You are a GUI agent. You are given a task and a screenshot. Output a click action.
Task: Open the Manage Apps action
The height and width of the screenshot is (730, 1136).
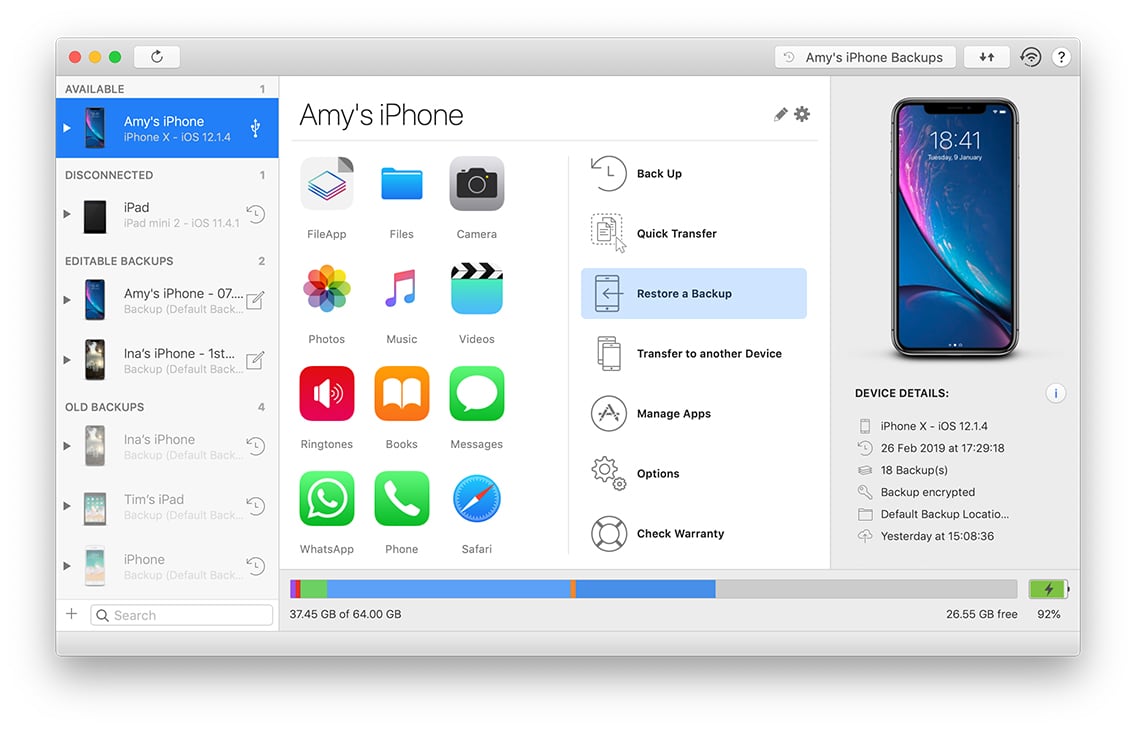tap(694, 414)
